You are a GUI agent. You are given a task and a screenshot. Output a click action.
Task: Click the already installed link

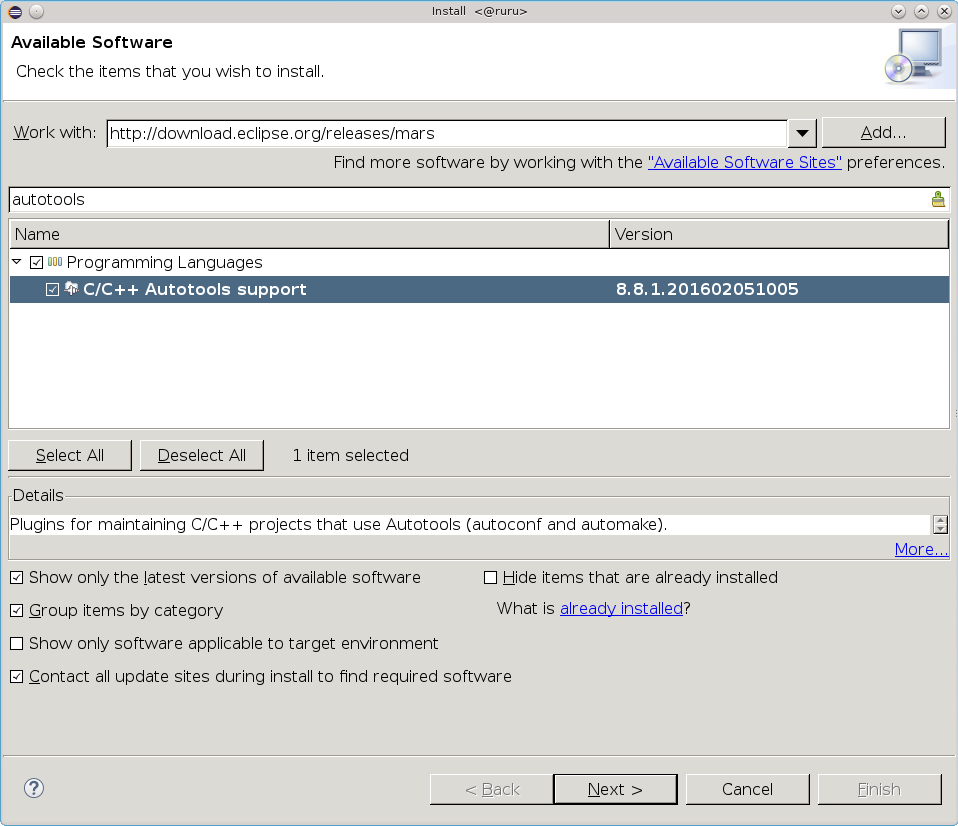click(x=621, y=608)
